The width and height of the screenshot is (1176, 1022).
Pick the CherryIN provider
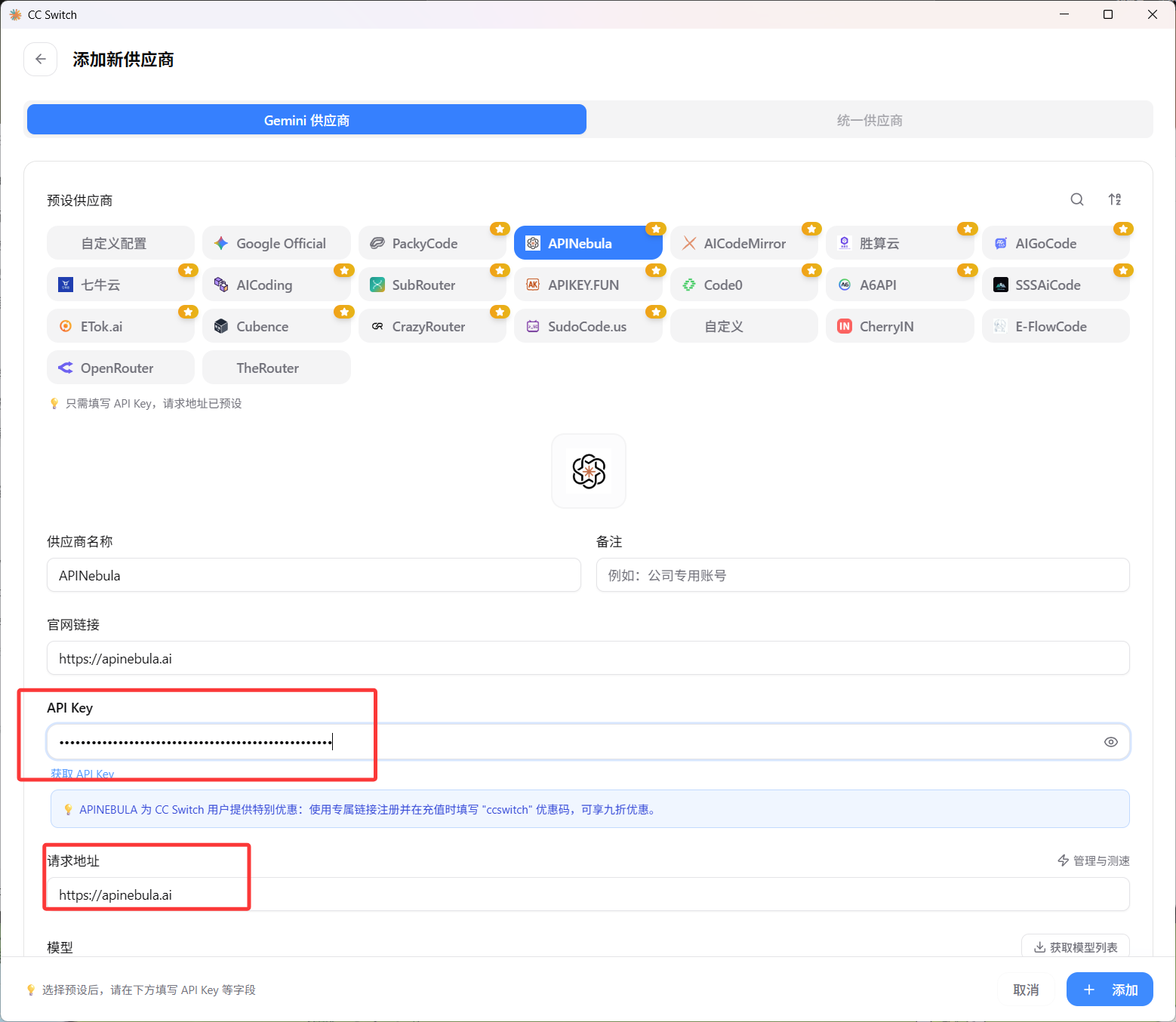click(900, 326)
